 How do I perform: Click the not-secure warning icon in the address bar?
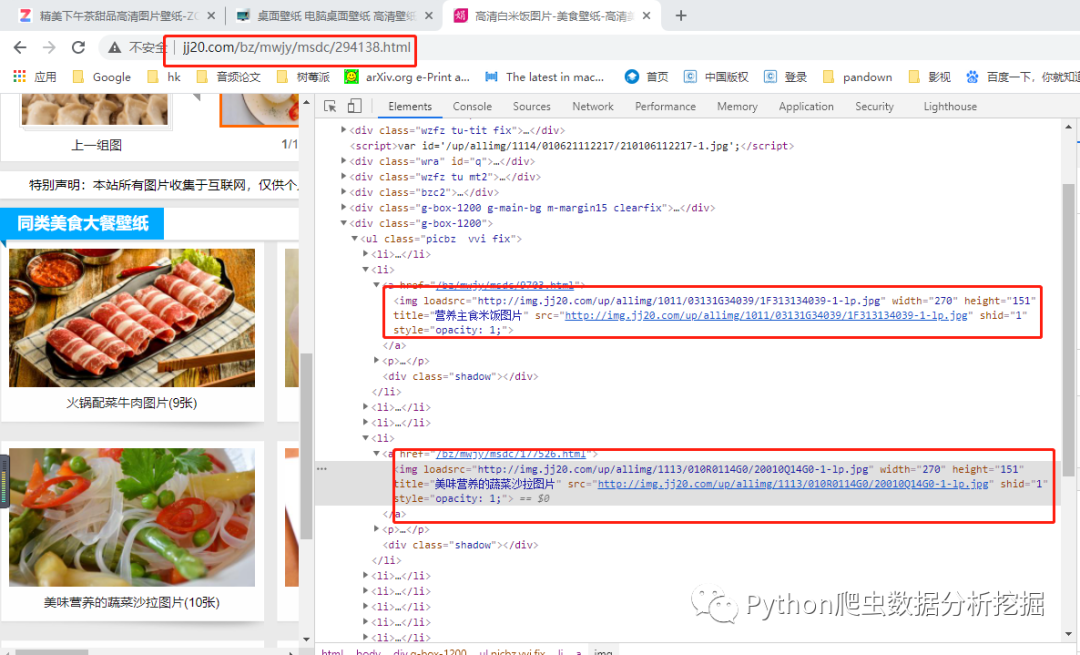pyautogui.click(x=114, y=48)
